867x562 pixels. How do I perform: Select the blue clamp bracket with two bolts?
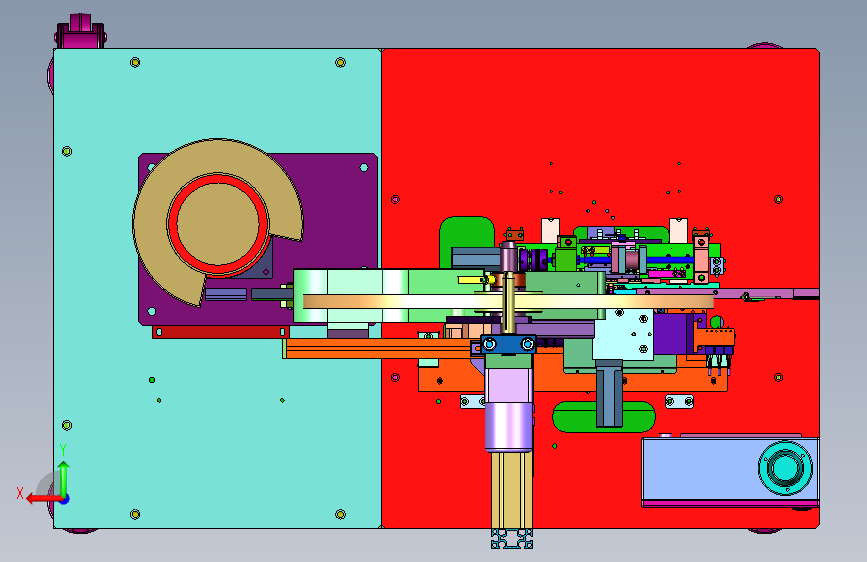tap(508, 345)
